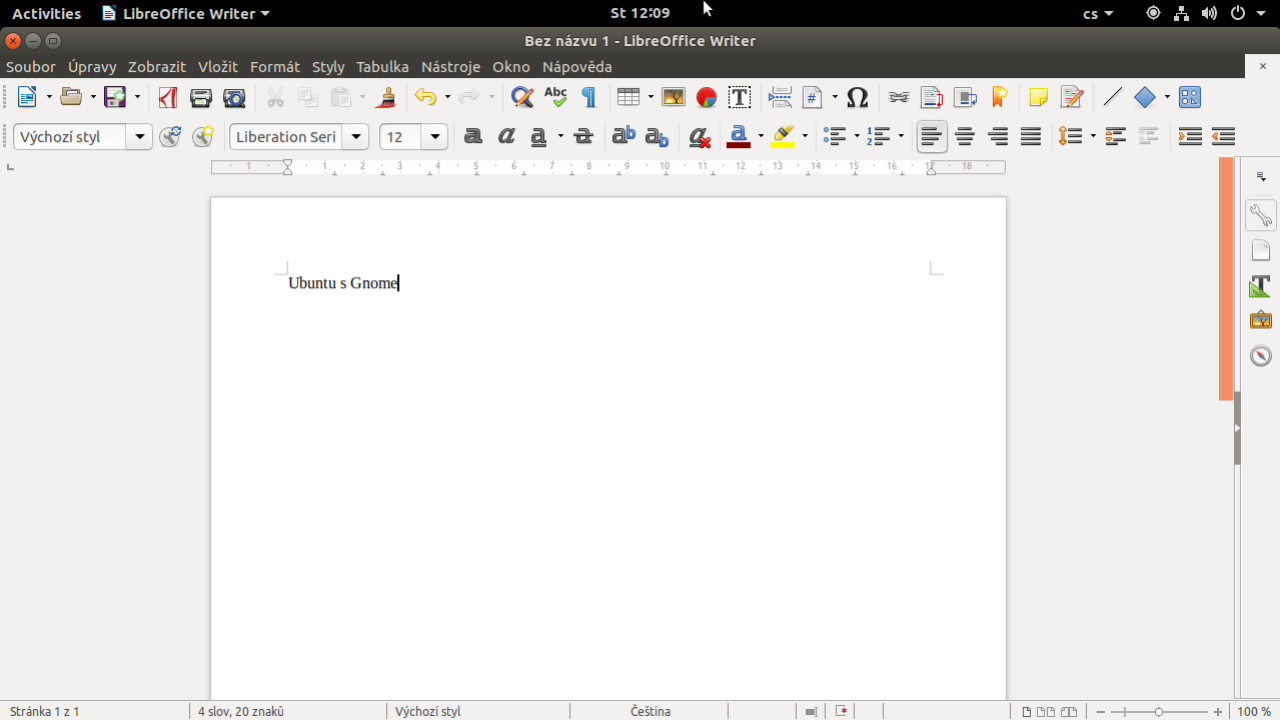The height and width of the screenshot is (720, 1280).
Task: Open the sidebar Gallery icon
Action: [x=1261, y=320]
